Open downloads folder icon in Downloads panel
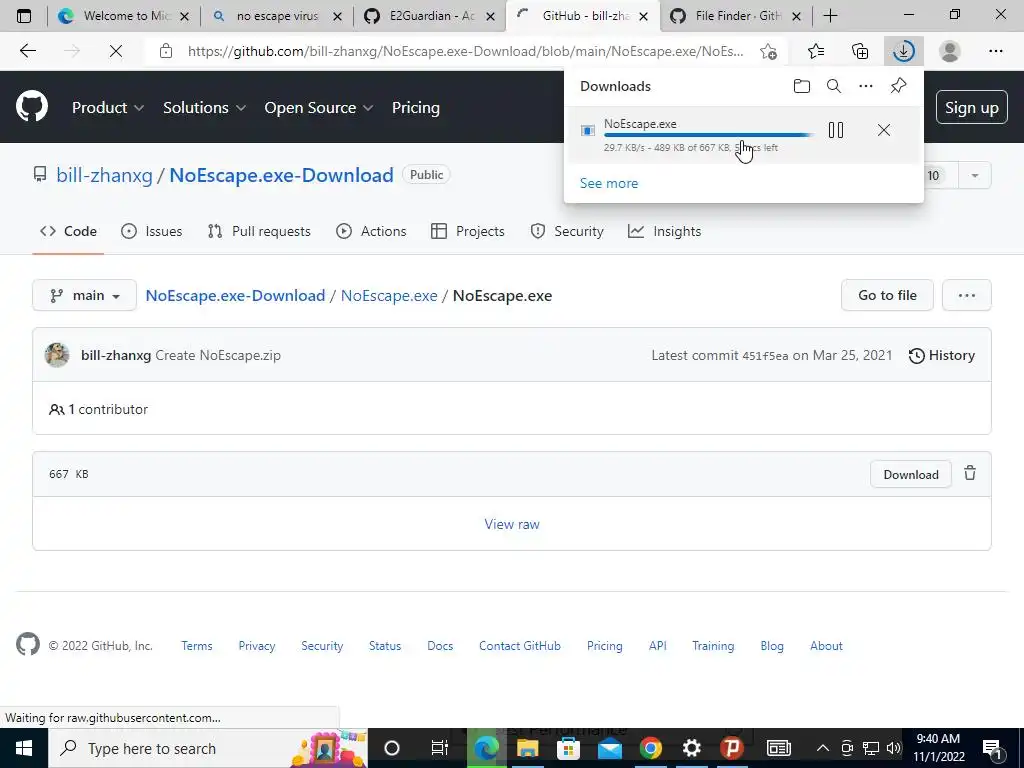 pyautogui.click(x=801, y=86)
